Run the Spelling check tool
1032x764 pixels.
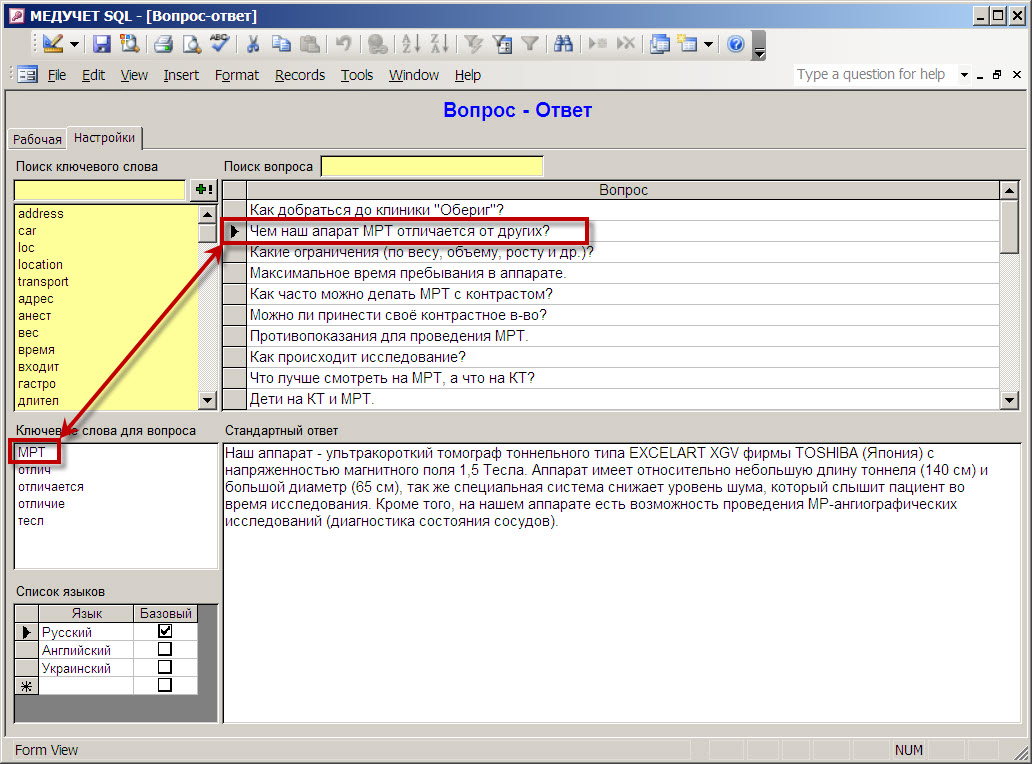click(220, 44)
